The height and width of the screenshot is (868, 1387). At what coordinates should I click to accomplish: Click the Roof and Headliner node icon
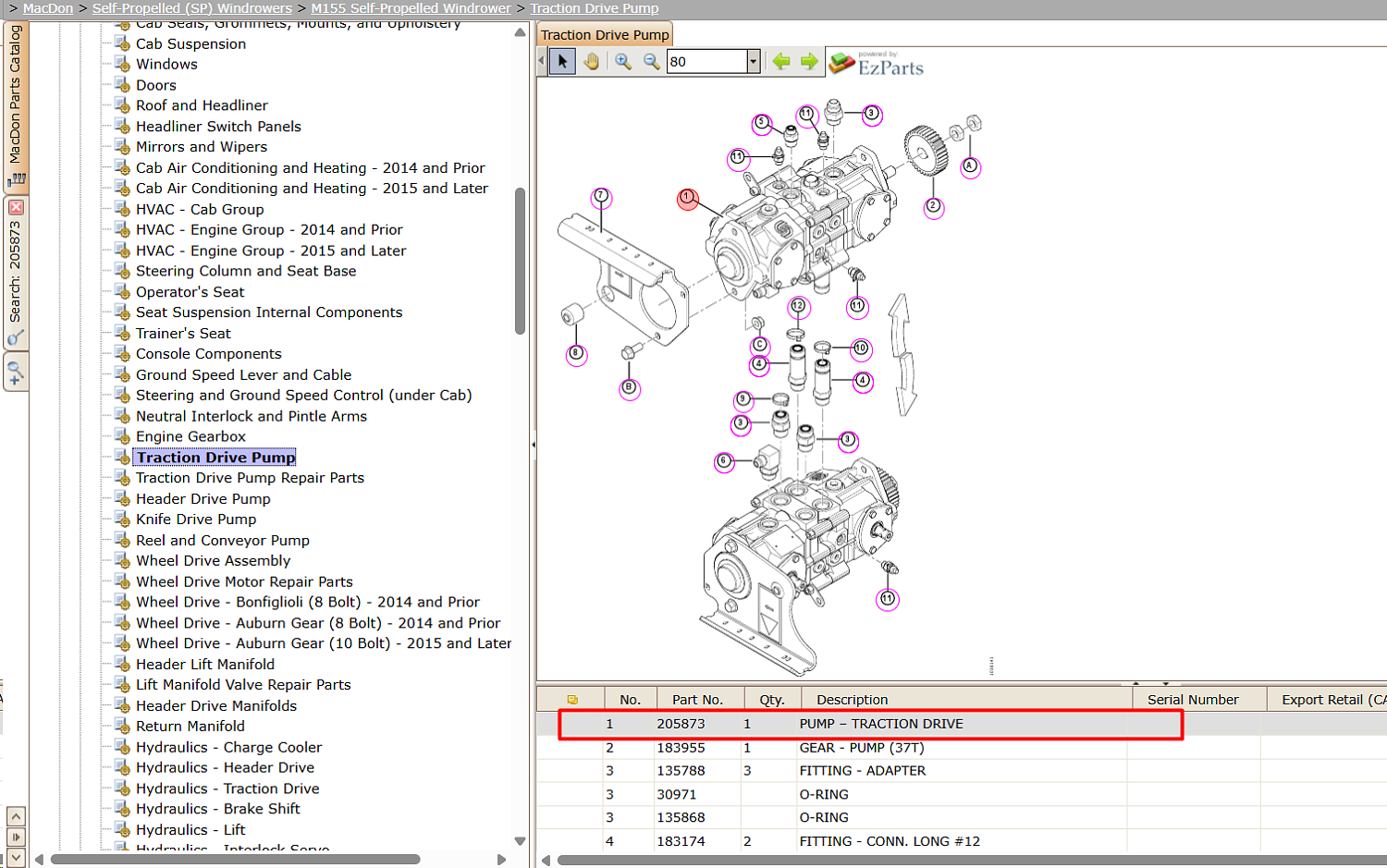122,105
